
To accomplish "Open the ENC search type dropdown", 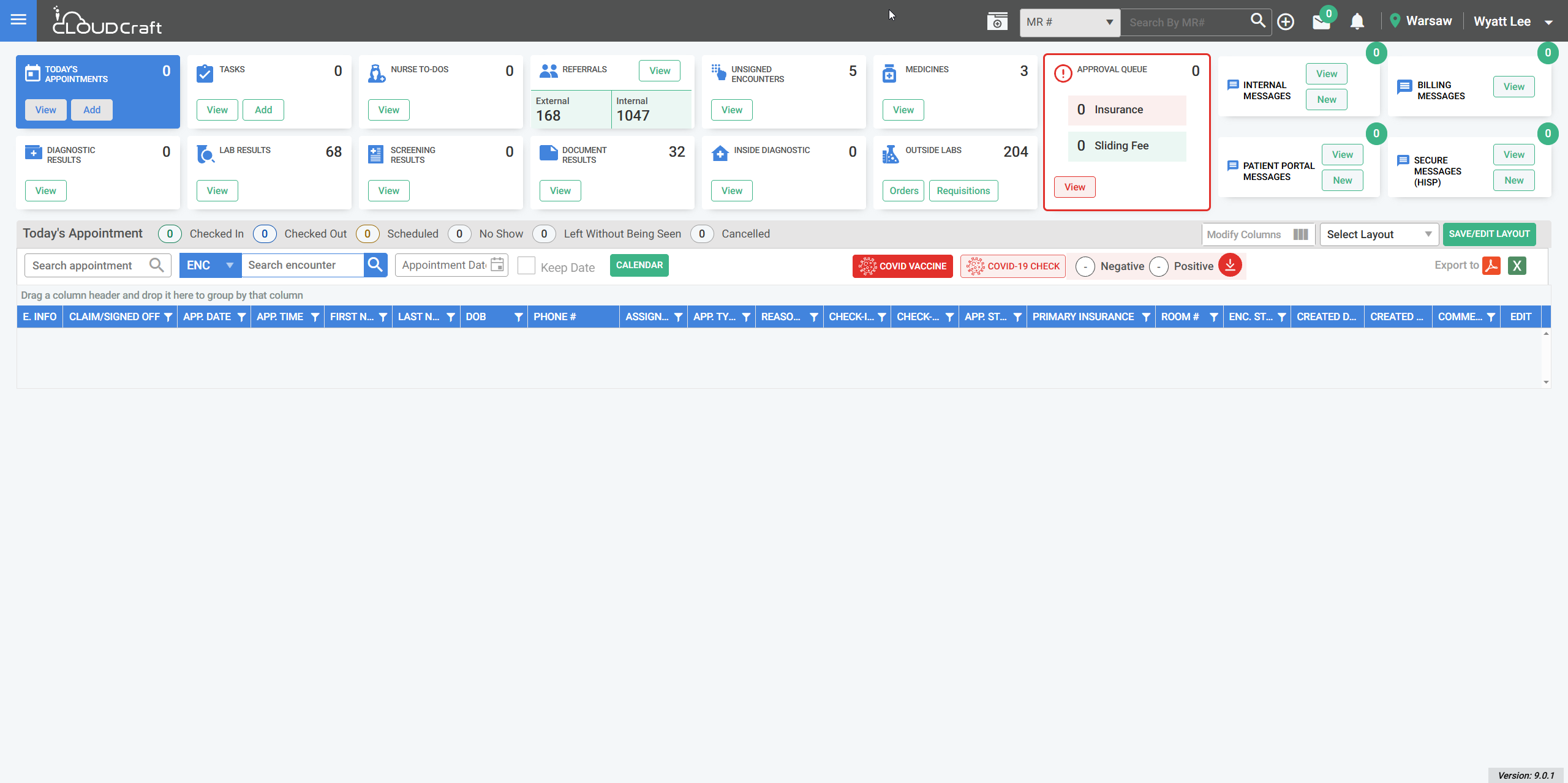I will point(210,265).
